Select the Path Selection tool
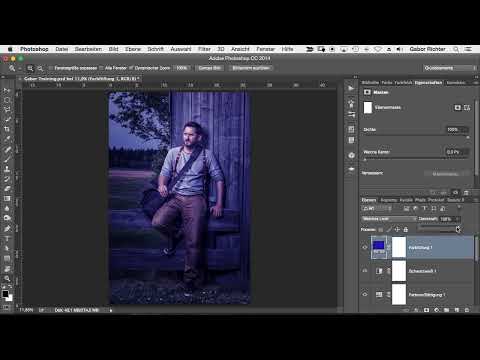 pos(7,248)
